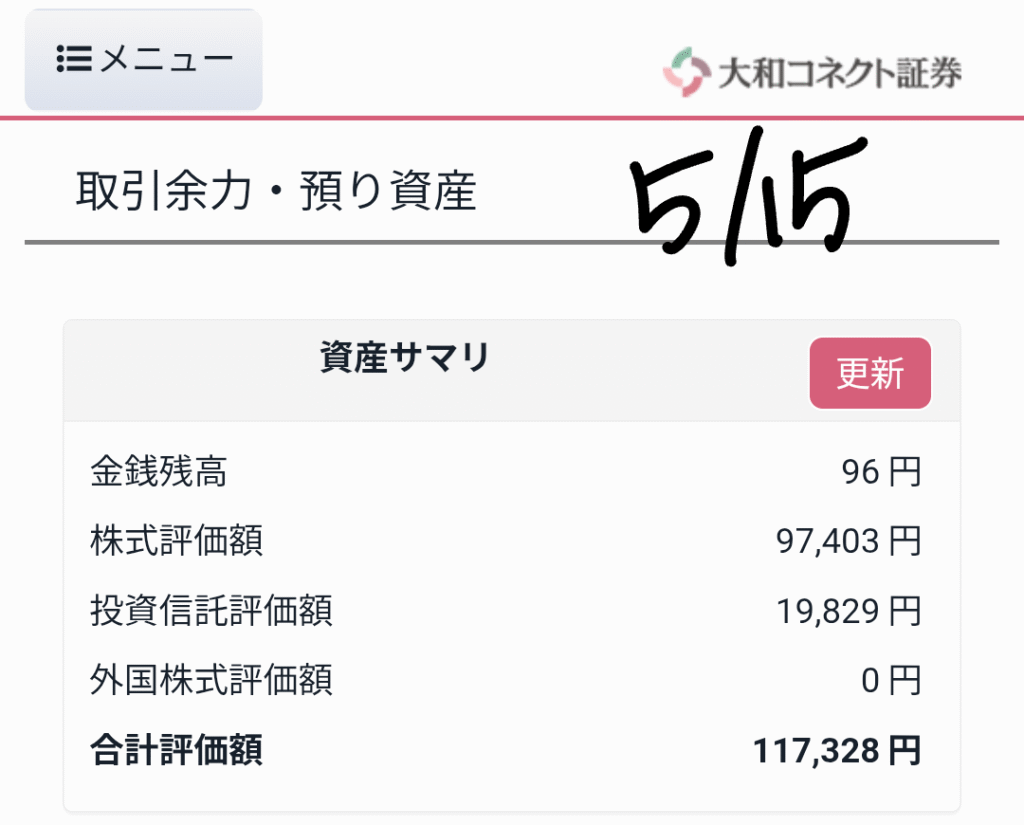Click the pink divider line under the header
1024x825 pixels.
click(x=512, y=118)
